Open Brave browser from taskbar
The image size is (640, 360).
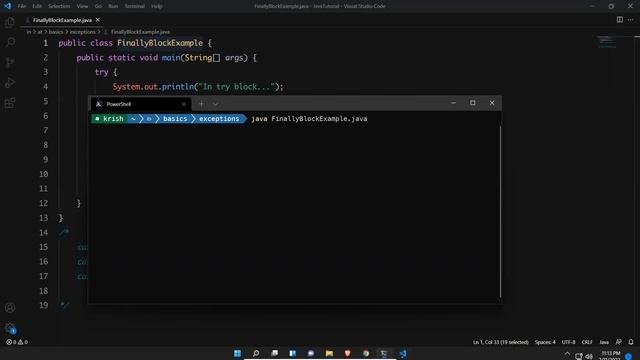click(348, 353)
